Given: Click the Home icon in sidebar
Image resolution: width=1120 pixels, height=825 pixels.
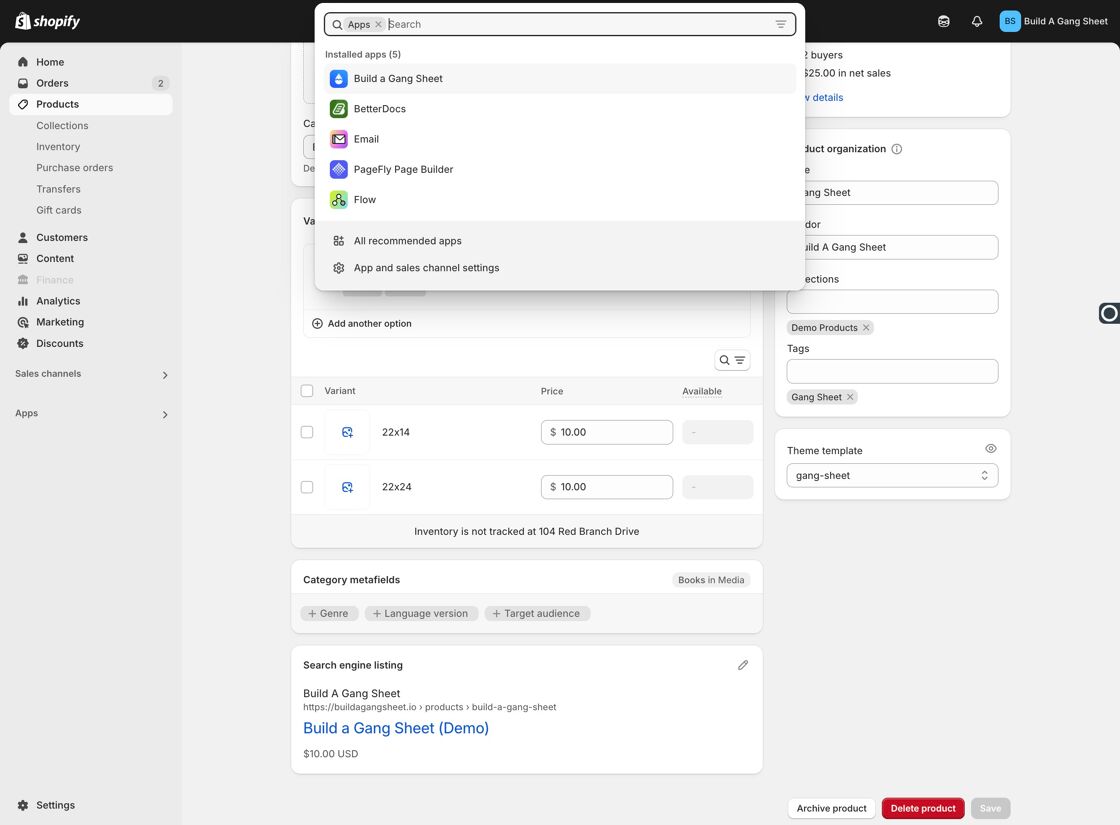Looking at the screenshot, I should tap(23, 62).
